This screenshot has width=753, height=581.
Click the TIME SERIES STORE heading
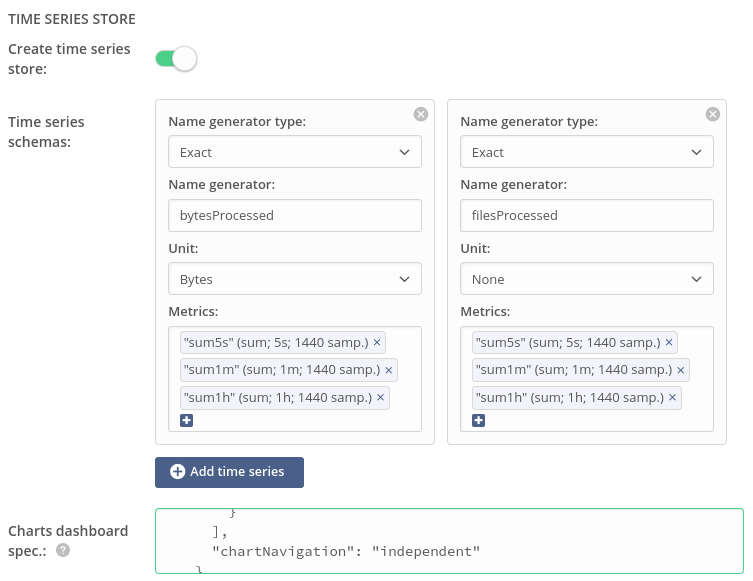coord(72,19)
